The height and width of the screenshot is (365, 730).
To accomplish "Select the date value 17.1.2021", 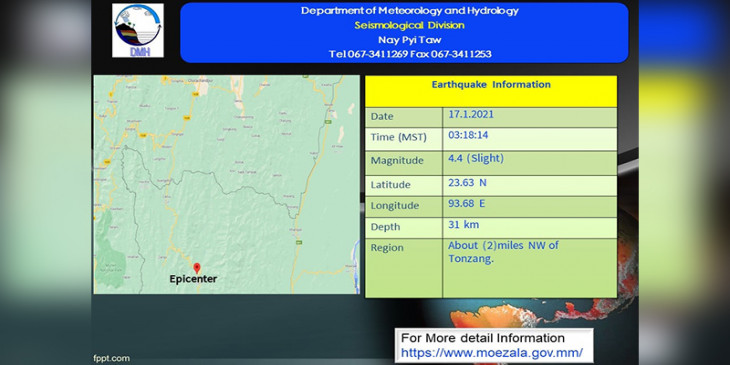I will 471,115.
